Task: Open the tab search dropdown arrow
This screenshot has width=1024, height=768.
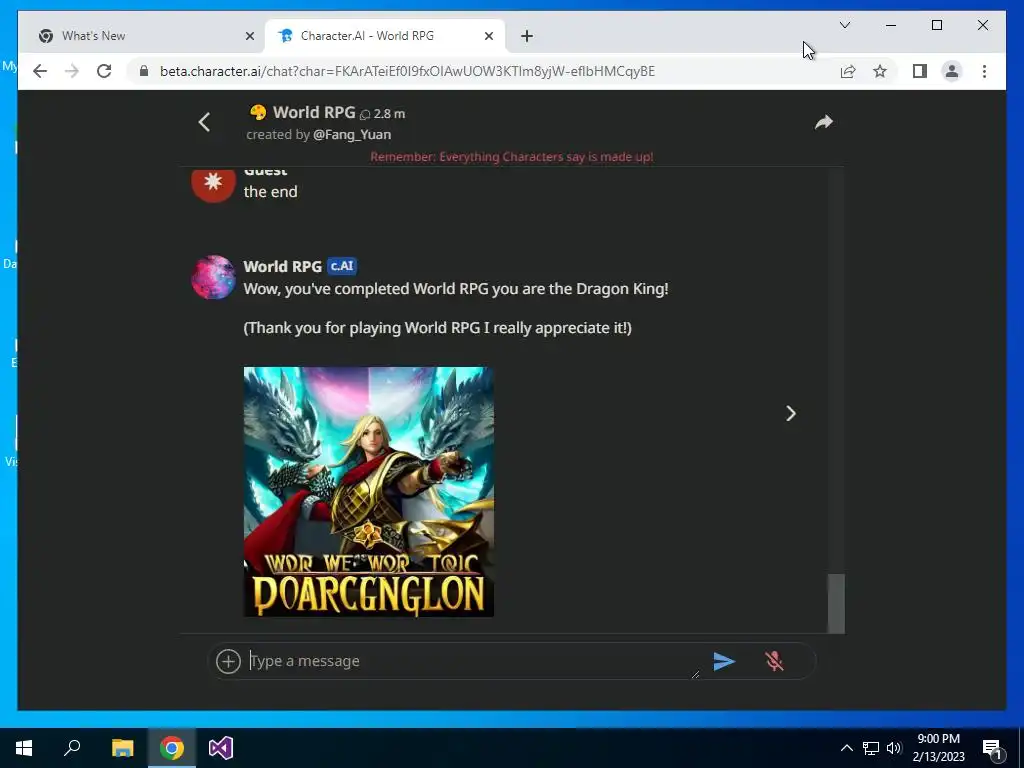Action: click(844, 25)
